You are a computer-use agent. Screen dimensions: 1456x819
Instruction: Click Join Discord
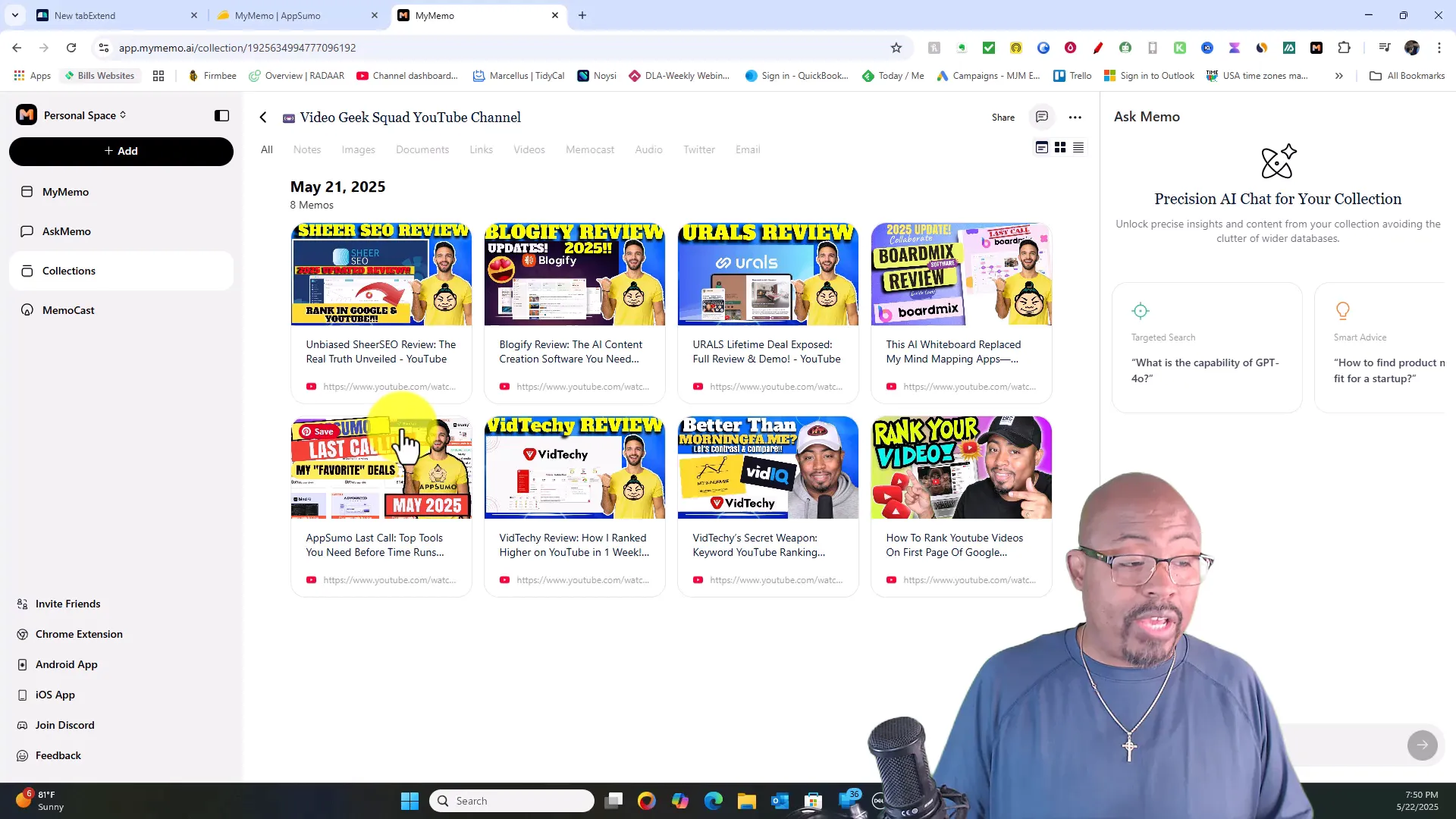point(56,725)
